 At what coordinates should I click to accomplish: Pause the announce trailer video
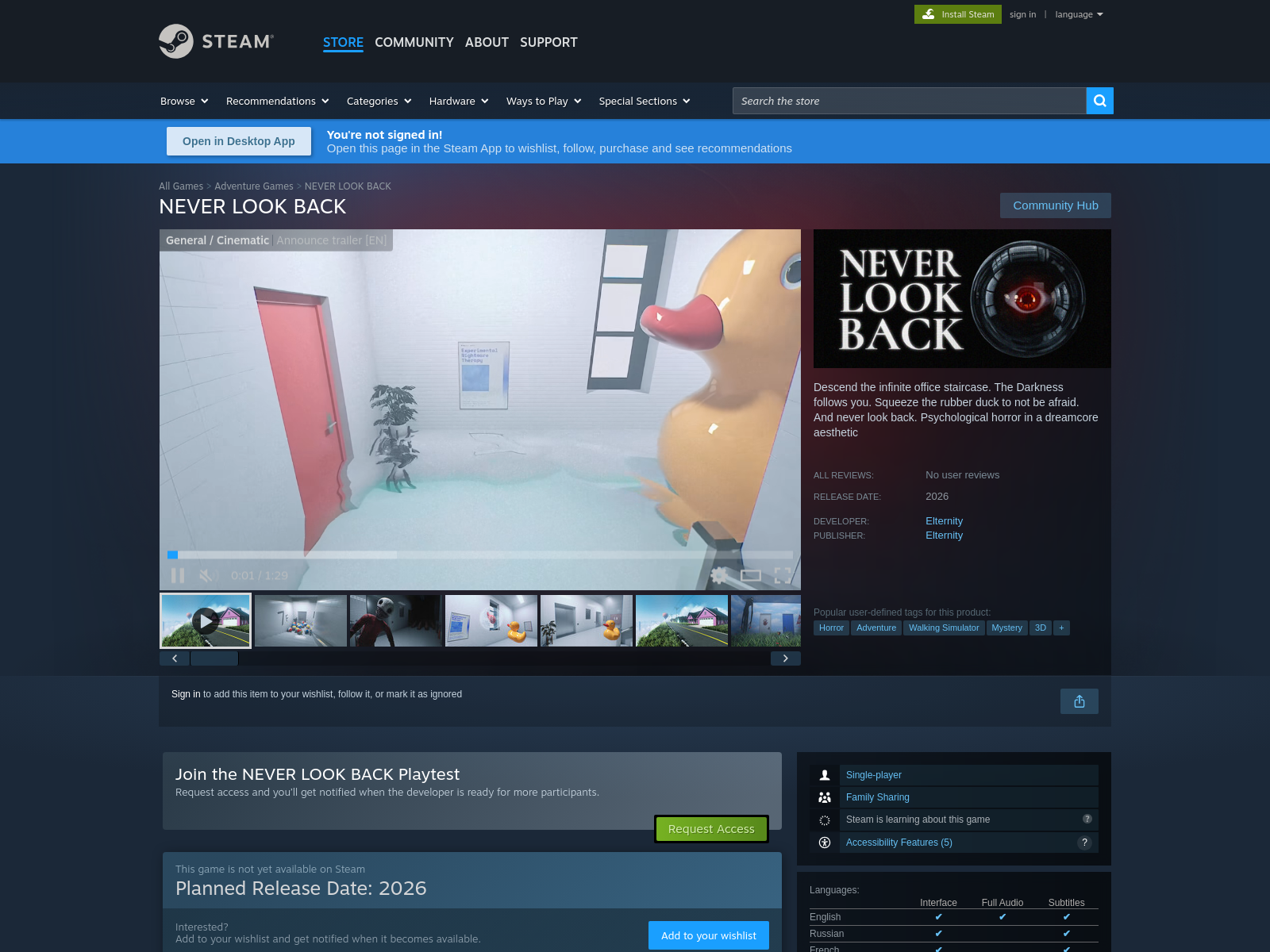(178, 575)
